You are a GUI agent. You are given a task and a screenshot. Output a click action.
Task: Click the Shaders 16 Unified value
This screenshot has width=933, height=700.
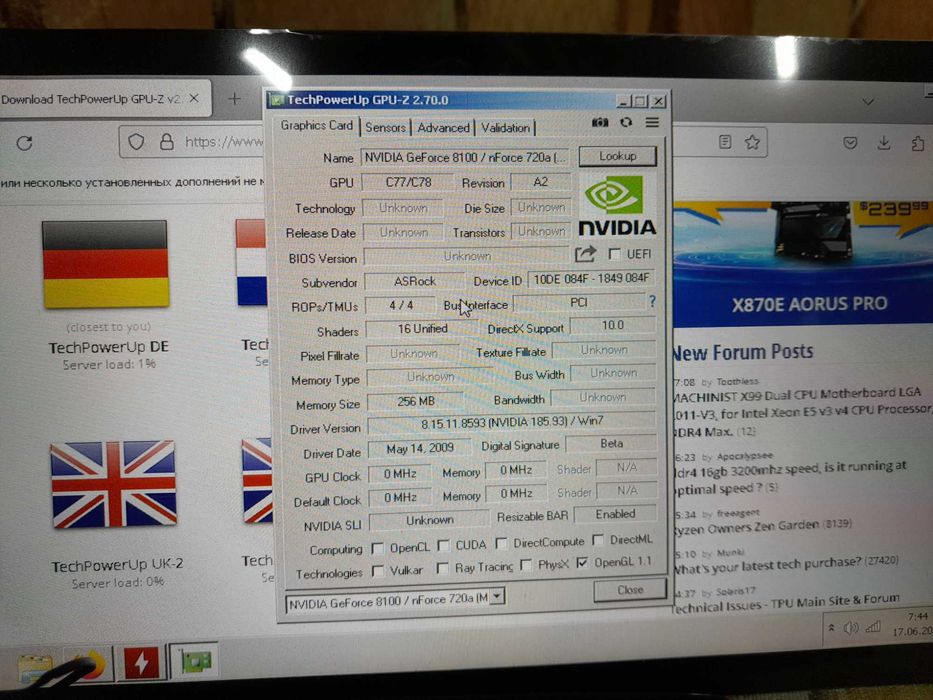(422, 329)
